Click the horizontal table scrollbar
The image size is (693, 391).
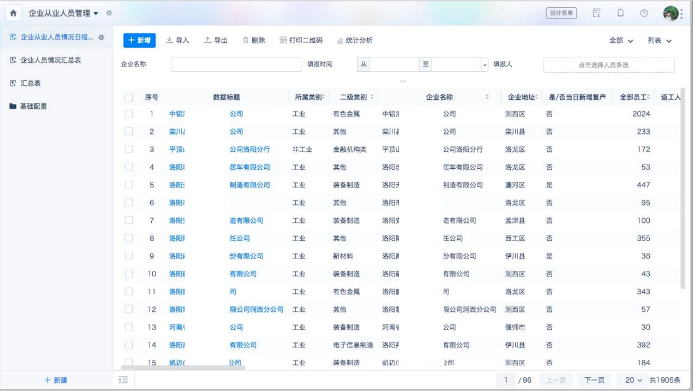pos(183,367)
